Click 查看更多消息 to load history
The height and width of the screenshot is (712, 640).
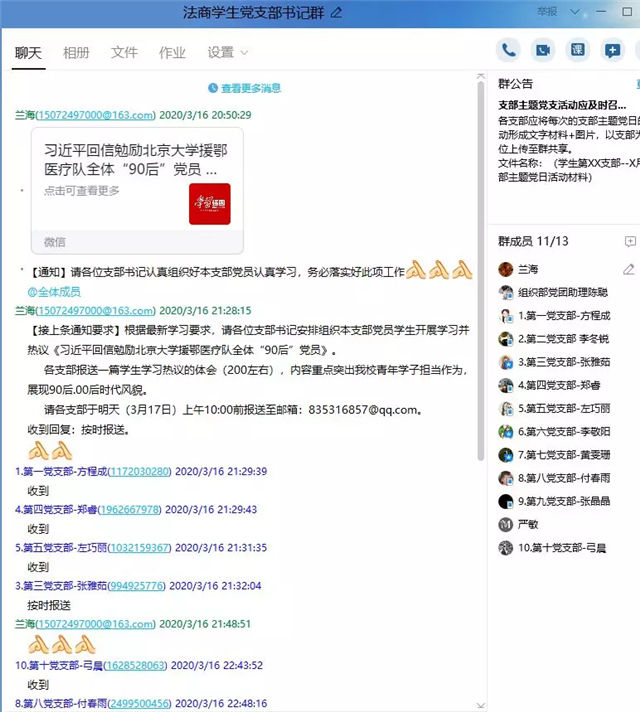[244, 88]
